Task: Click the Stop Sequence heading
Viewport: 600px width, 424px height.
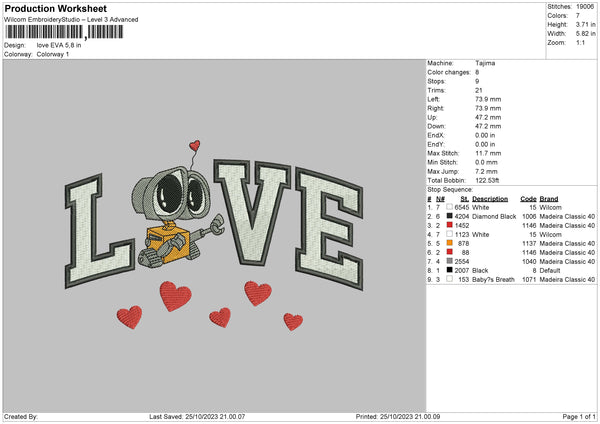Action: [448, 187]
